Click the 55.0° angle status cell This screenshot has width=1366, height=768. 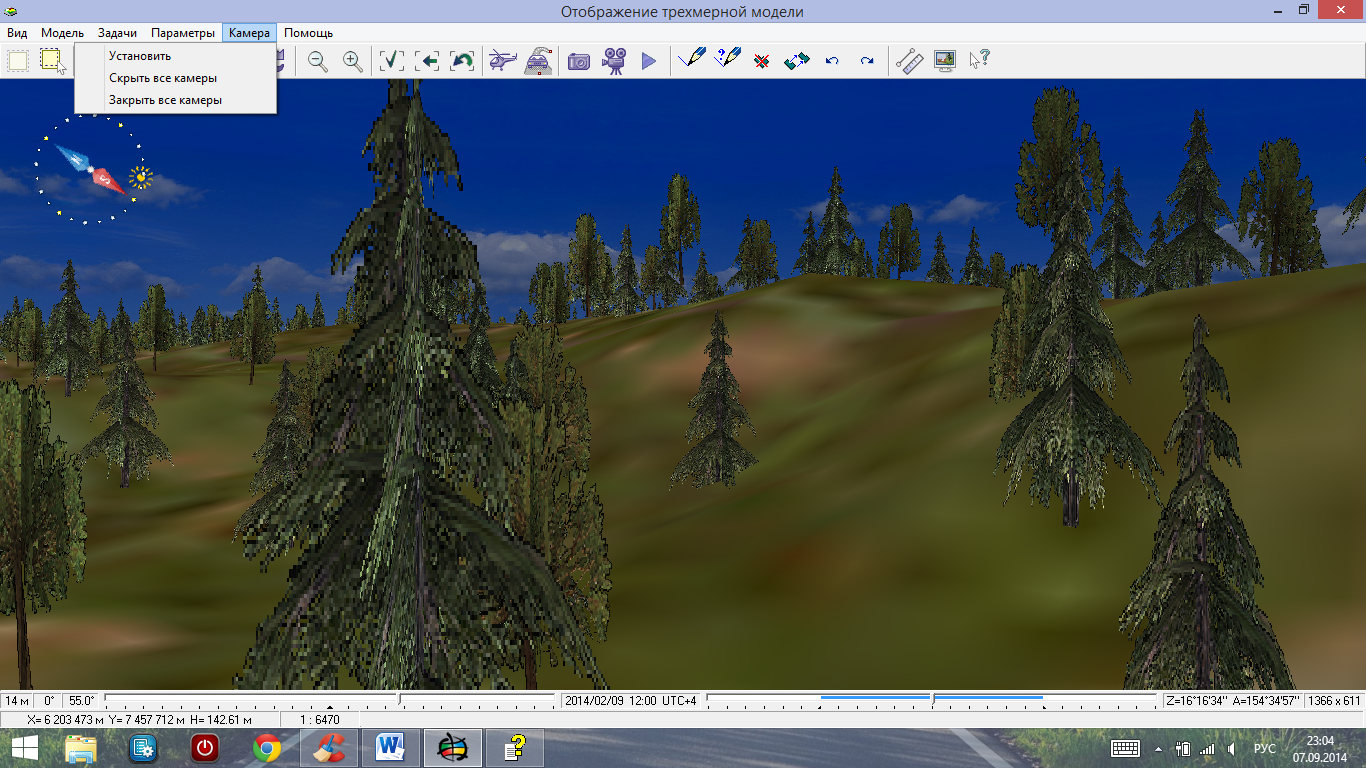click(81, 701)
